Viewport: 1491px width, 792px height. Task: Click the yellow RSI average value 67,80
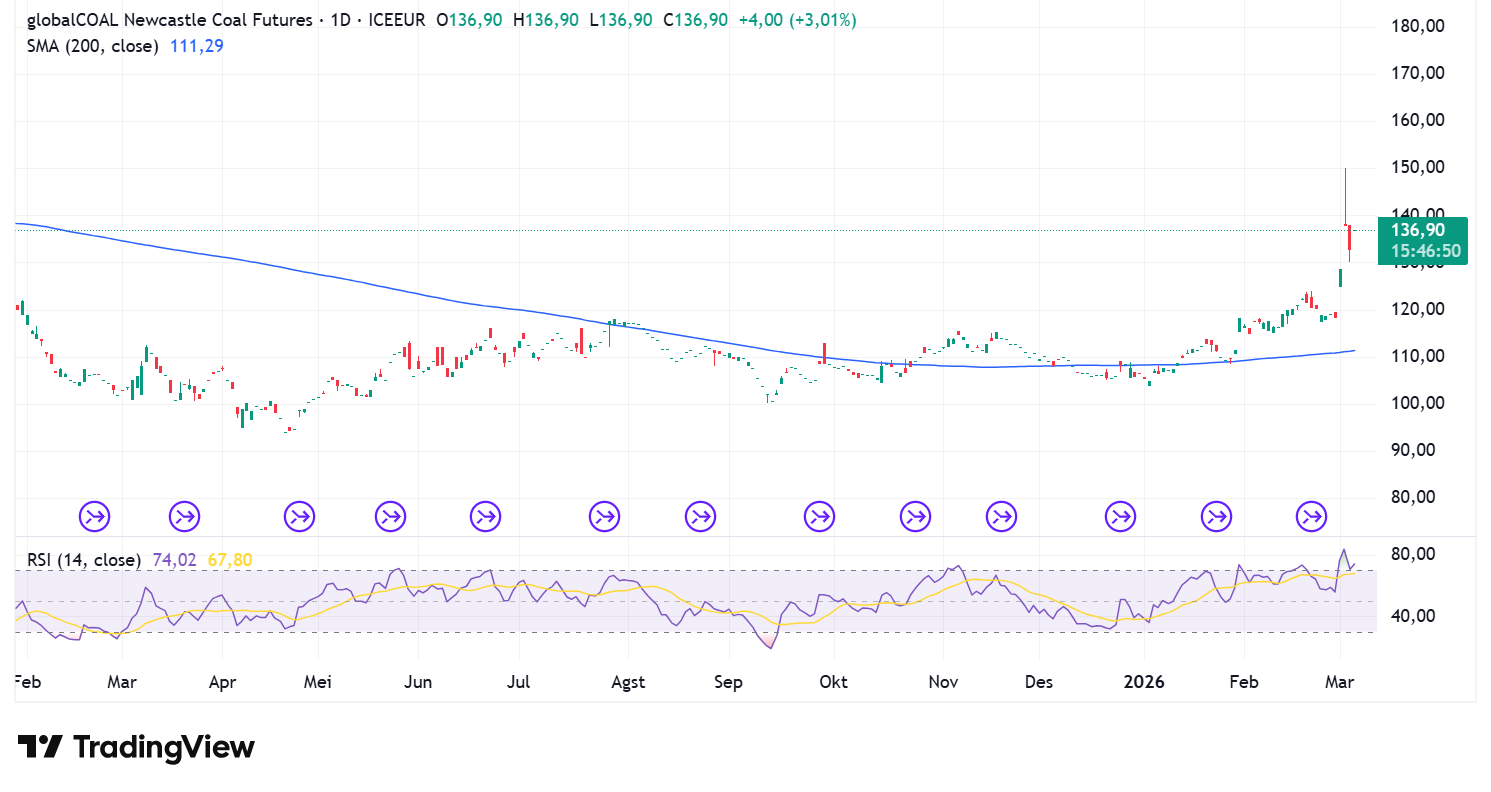(x=229, y=560)
